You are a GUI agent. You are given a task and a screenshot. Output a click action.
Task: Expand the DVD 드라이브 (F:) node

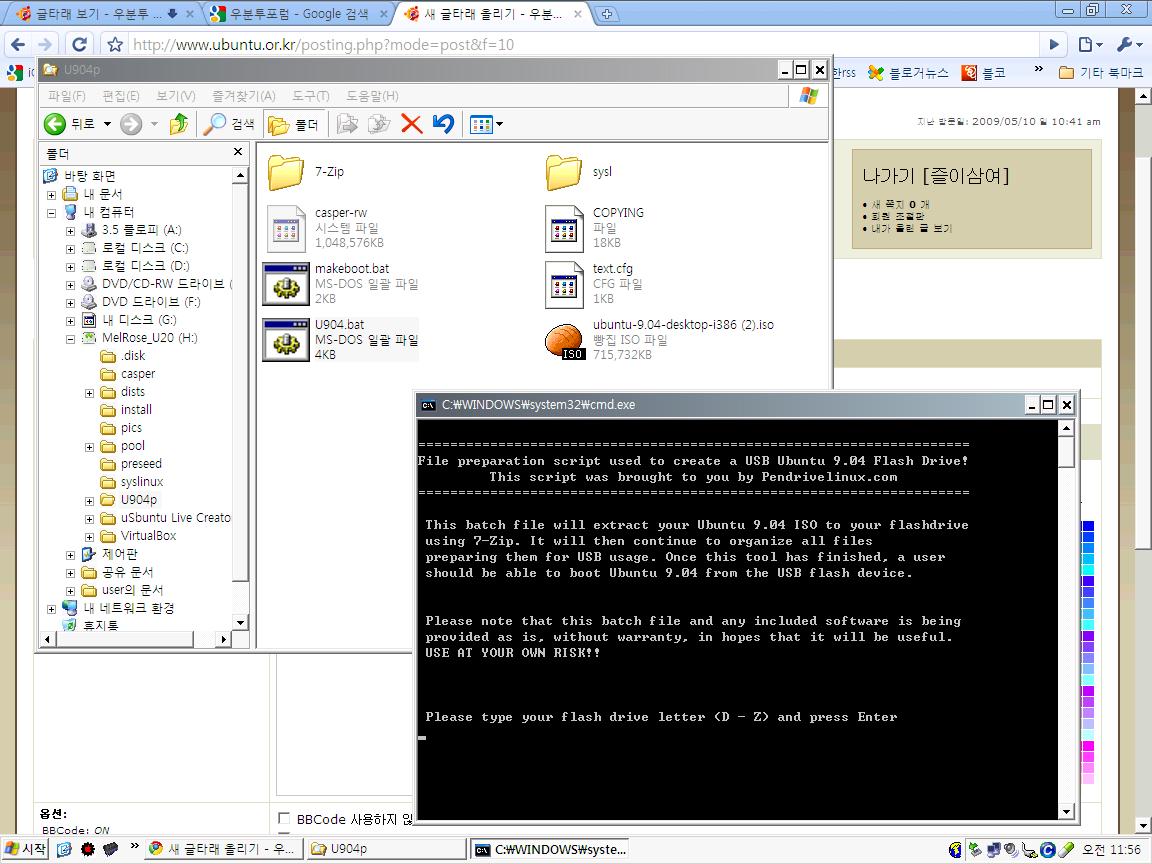click(71, 303)
